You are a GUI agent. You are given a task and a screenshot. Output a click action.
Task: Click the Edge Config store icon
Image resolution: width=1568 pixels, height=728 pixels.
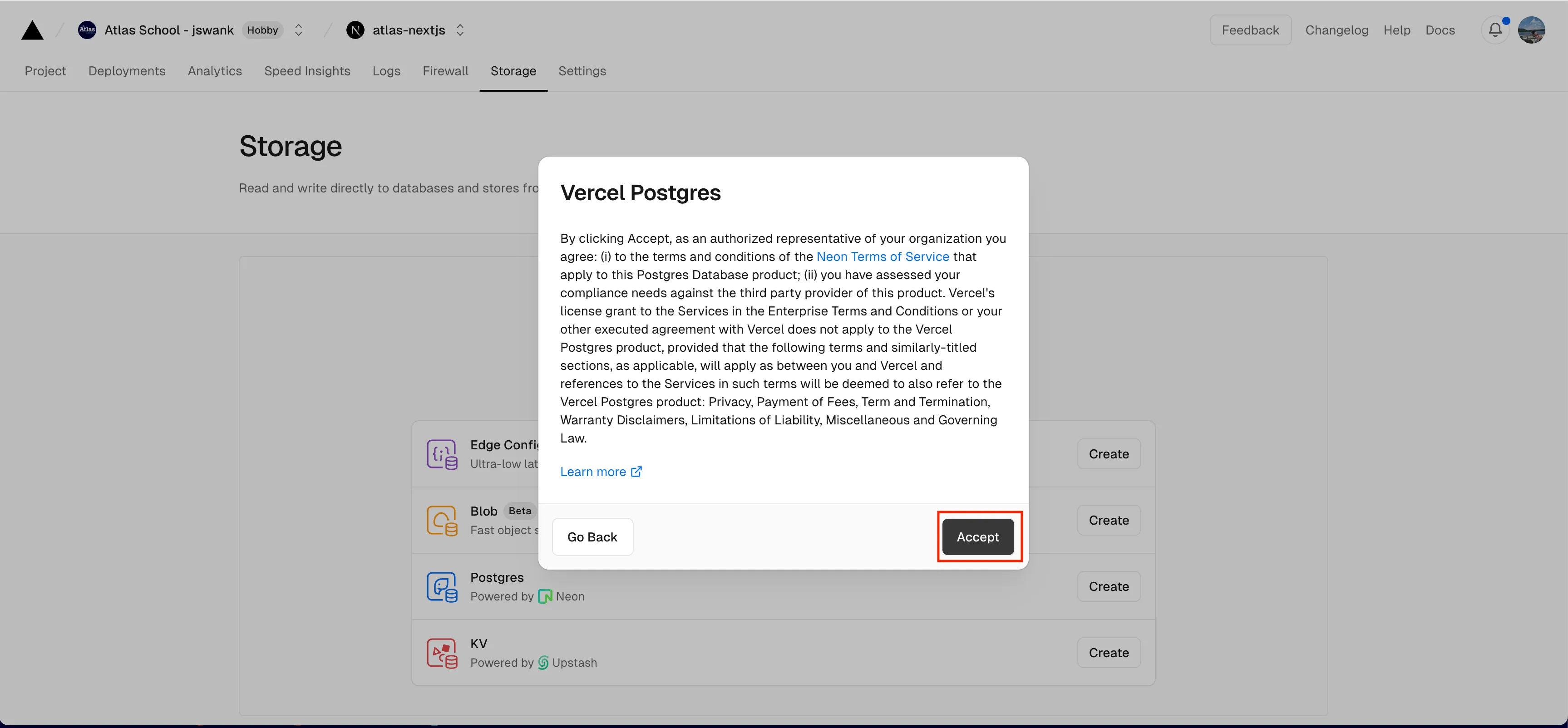tap(442, 455)
